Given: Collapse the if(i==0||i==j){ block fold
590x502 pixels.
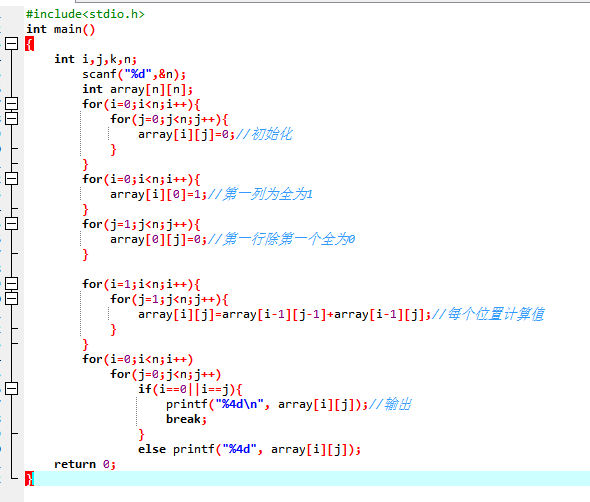Looking at the screenshot, I should pyautogui.click(x=11, y=388).
